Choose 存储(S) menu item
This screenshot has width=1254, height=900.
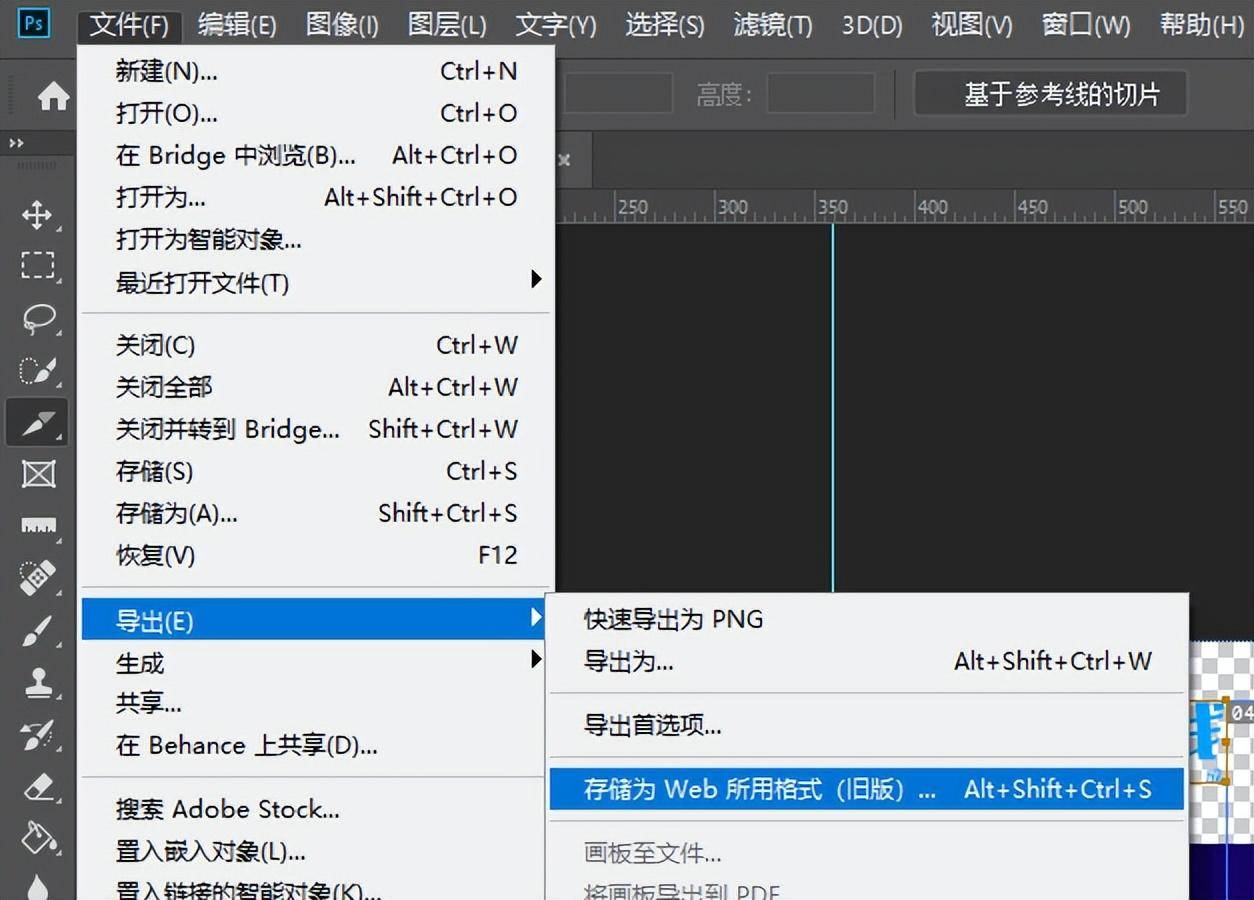coord(316,471)
